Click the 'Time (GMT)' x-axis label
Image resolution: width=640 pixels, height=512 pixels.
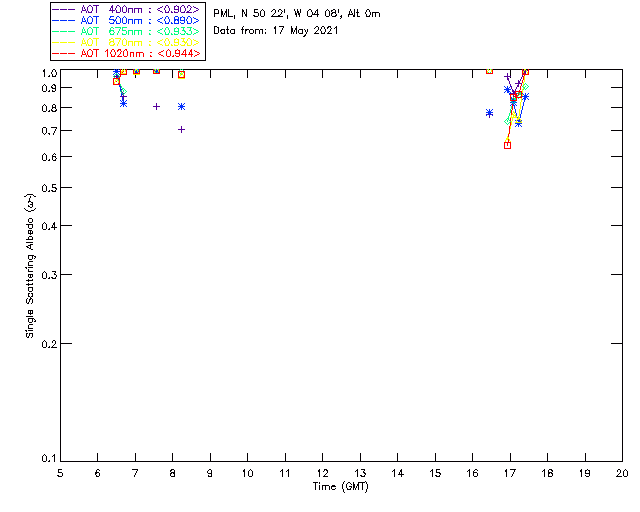tap(340, 487)
